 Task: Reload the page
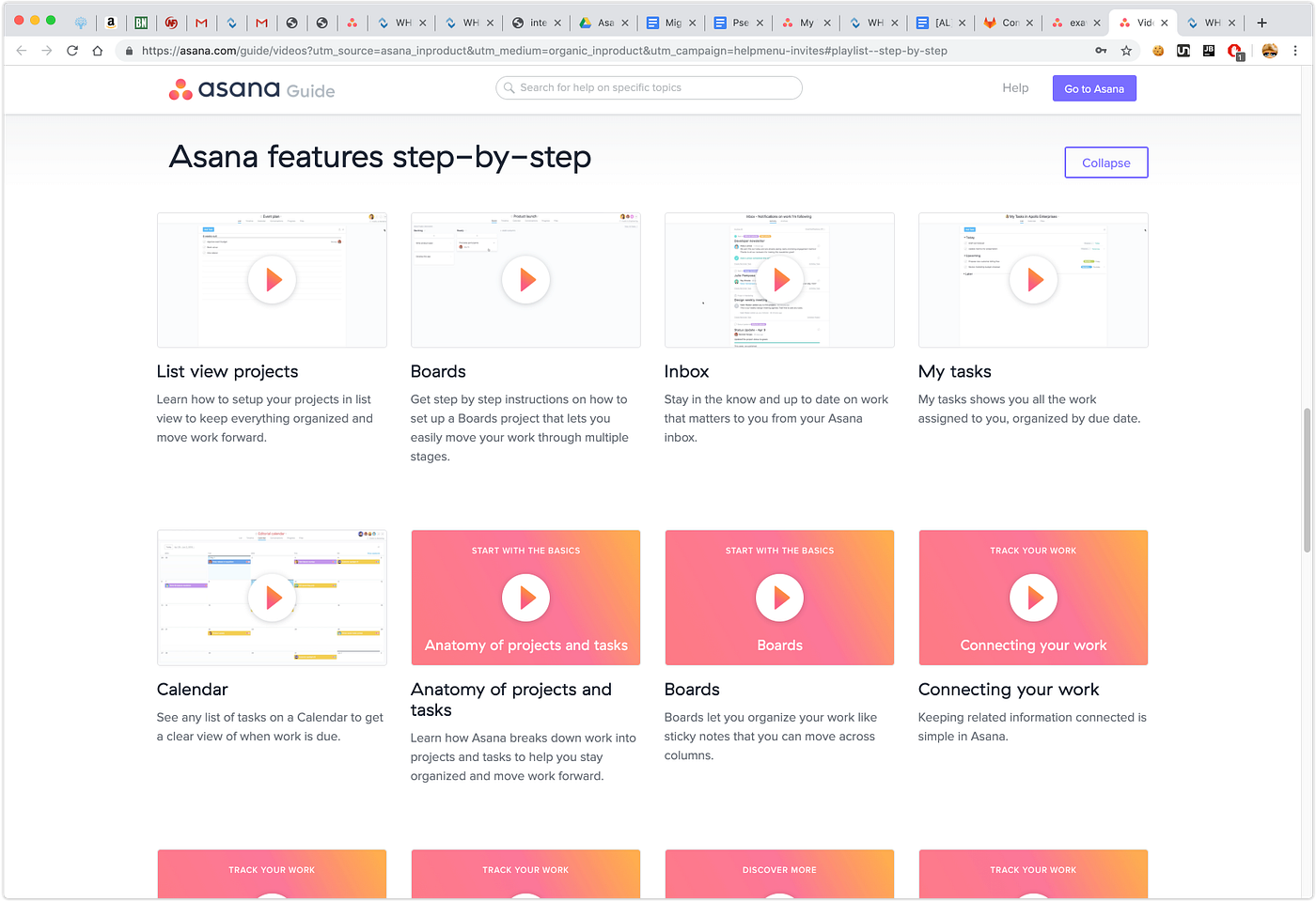(x=72, y=51)
